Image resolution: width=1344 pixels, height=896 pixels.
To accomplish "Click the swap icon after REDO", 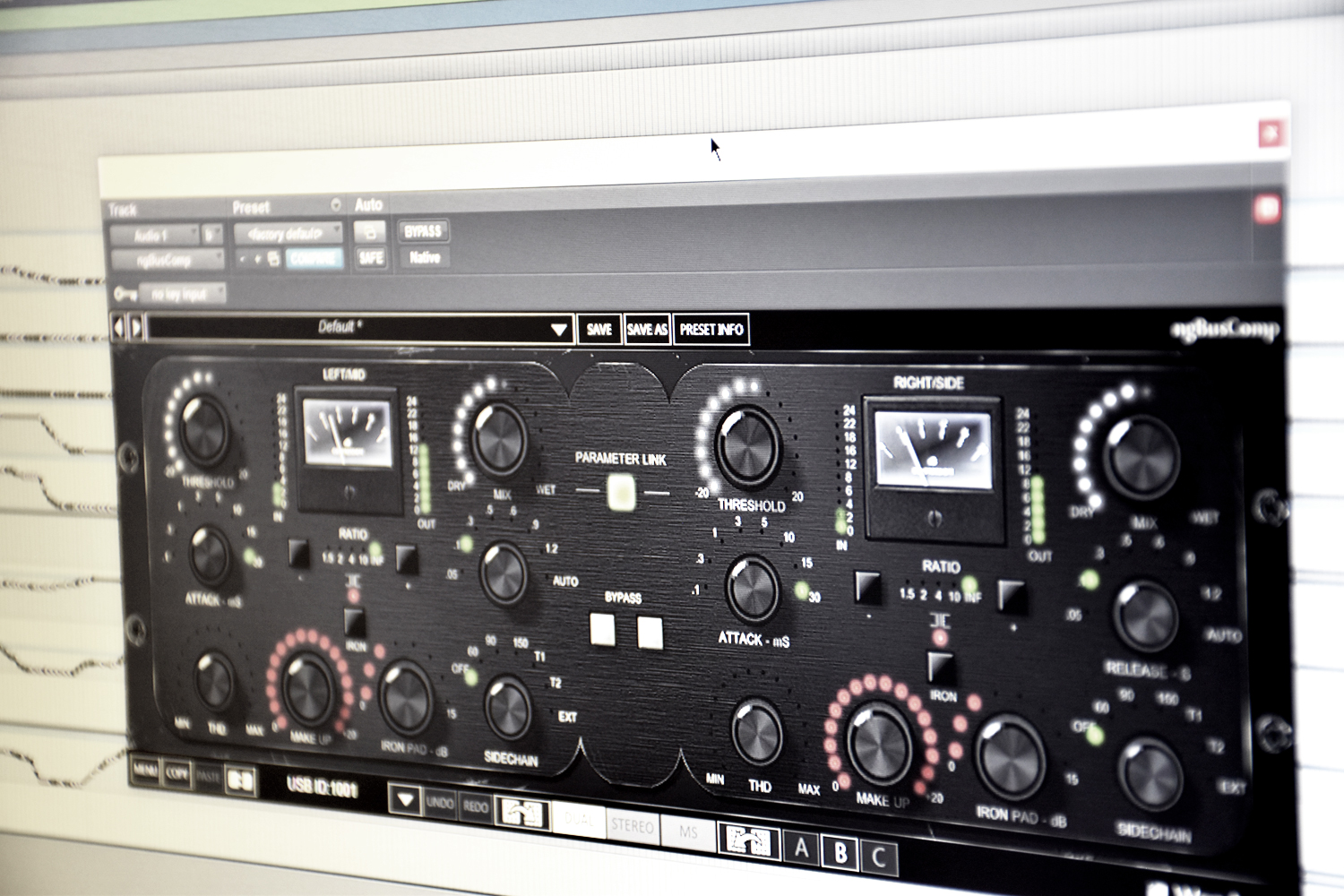I will tap(522, 814).
